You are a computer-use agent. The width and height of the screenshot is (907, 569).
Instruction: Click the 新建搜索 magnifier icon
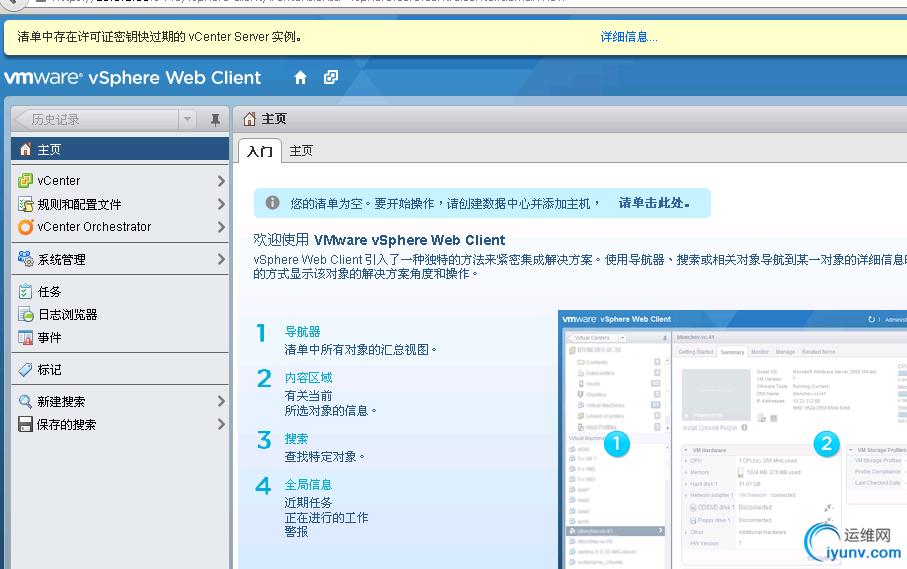pyautogui.click(x=25, y=401)
